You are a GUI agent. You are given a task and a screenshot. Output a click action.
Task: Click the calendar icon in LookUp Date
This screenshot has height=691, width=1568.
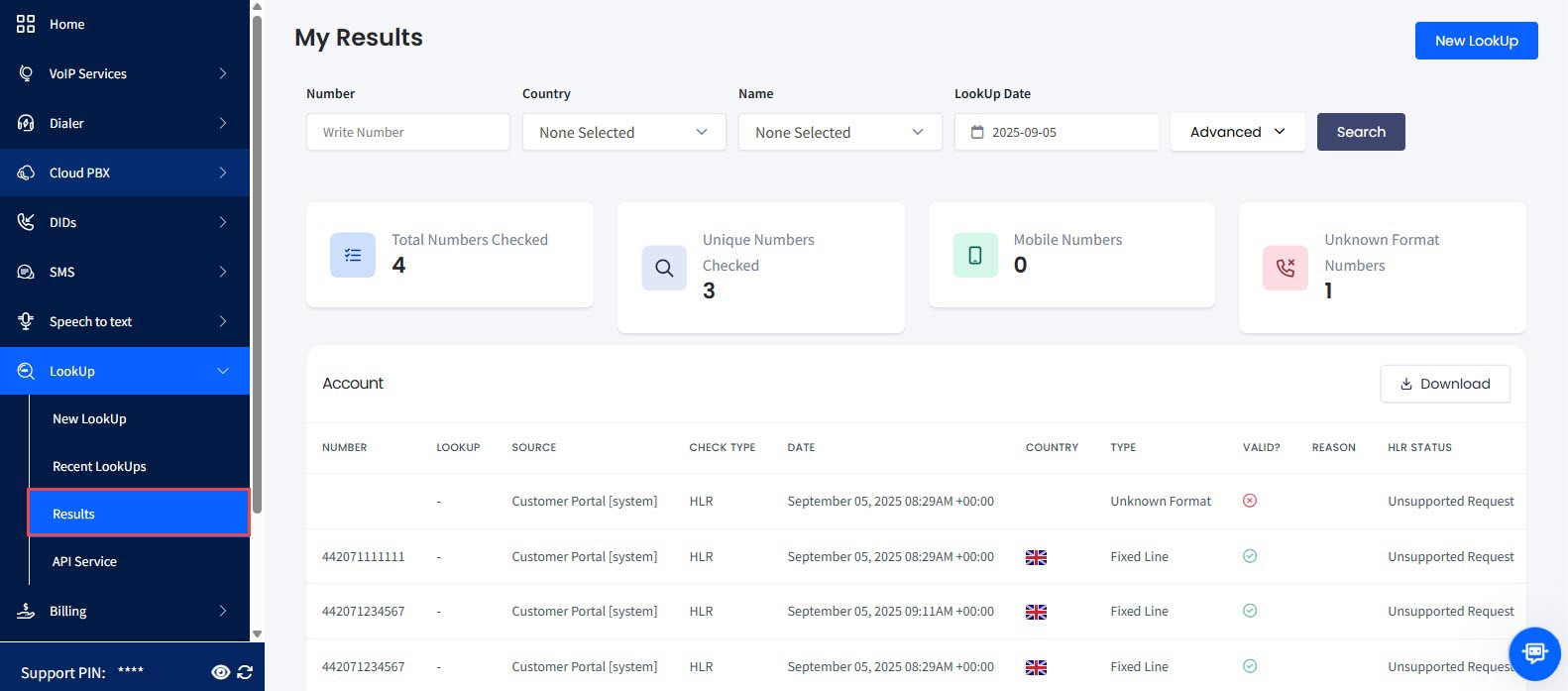977,132
